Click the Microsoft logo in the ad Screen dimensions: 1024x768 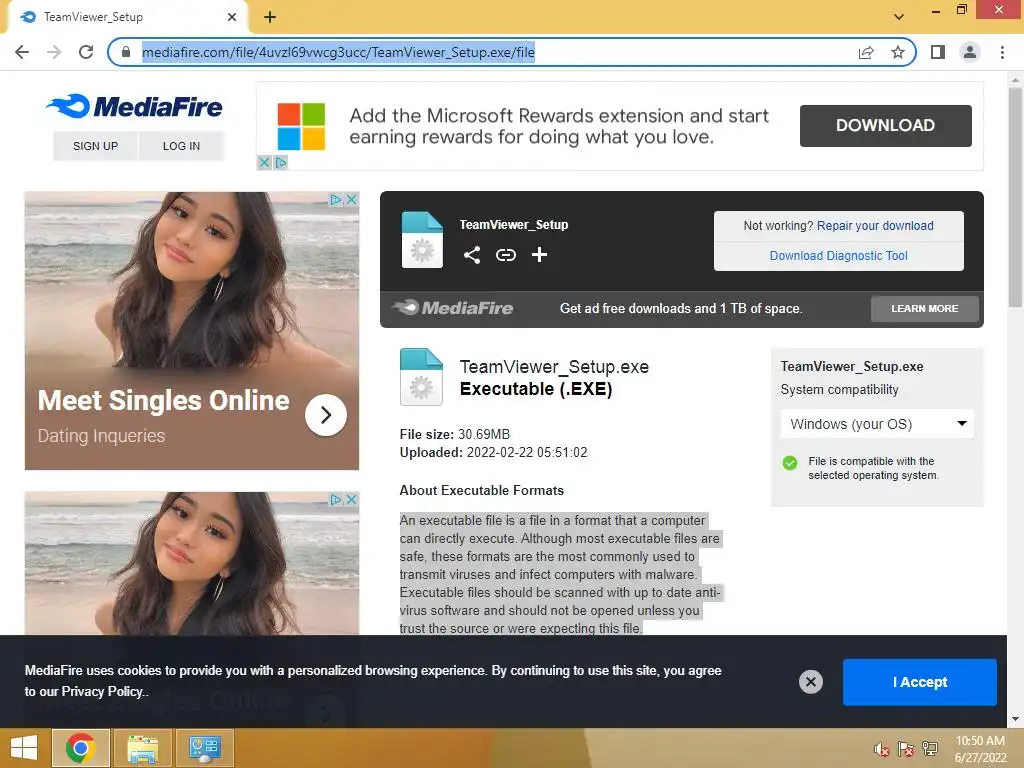pyautogui.click(x=301, y=127)
